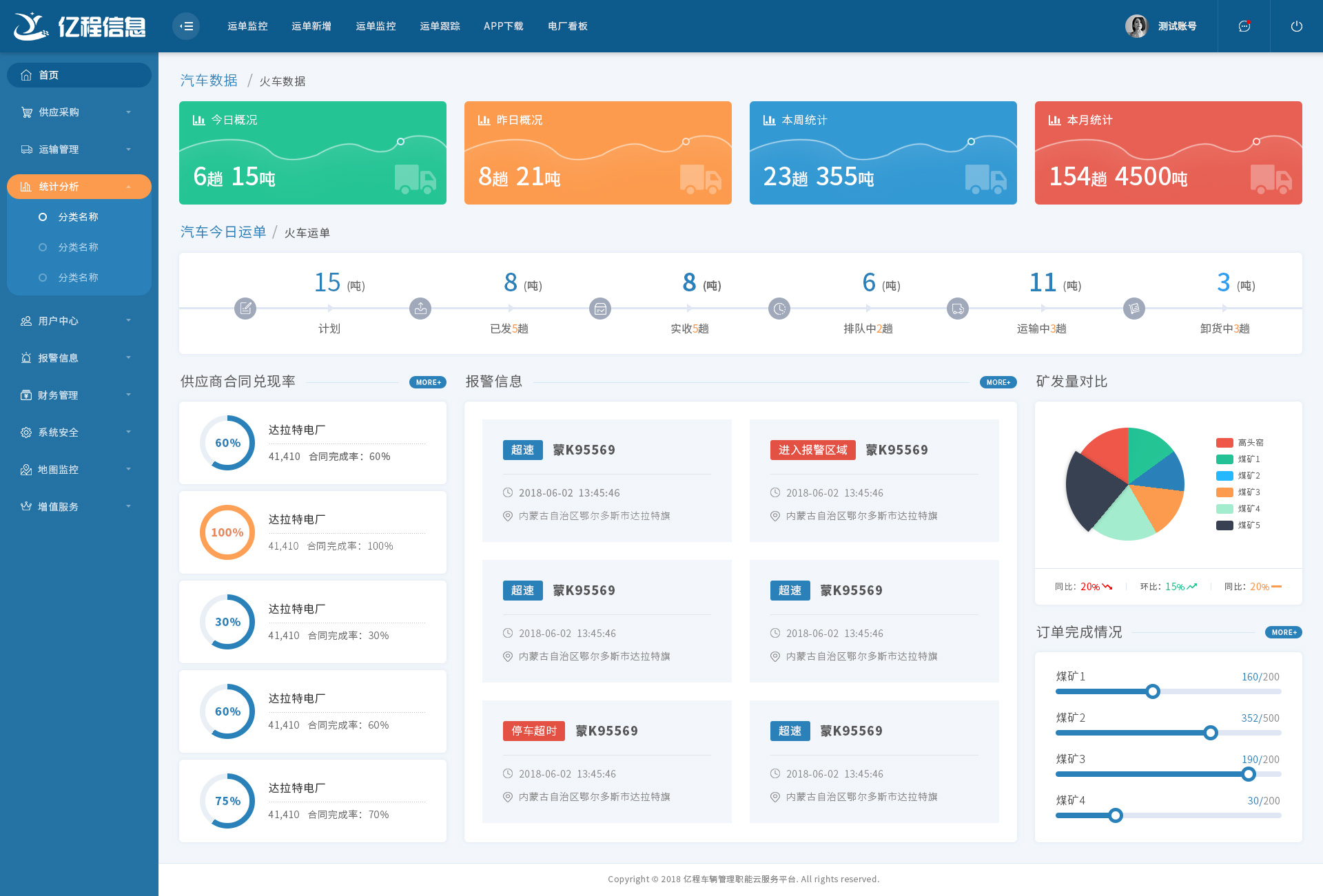Screen dimensions: 1323x896
Task: Switch to the 火车数据 tab
Action: click(x=282, y=81)
